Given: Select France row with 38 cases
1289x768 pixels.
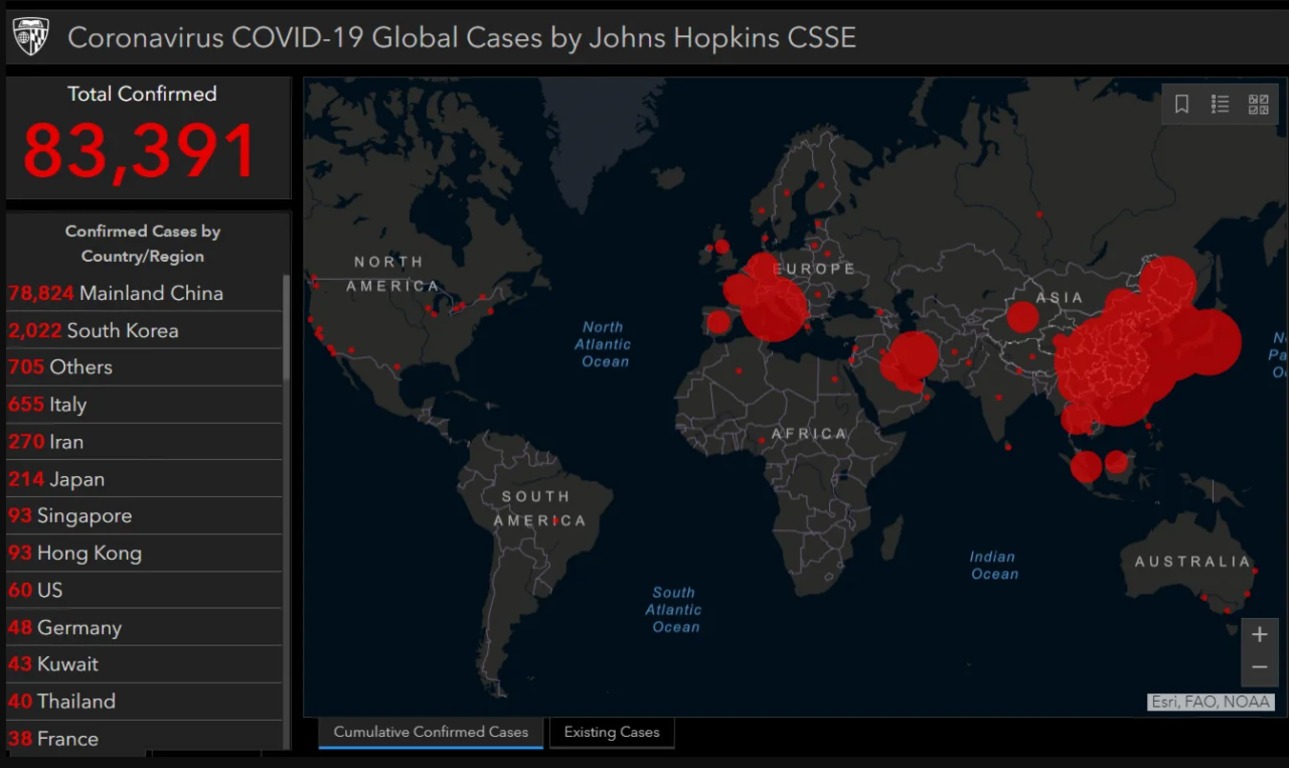Looking at the screenshot, I should click(x=144, y=738).
